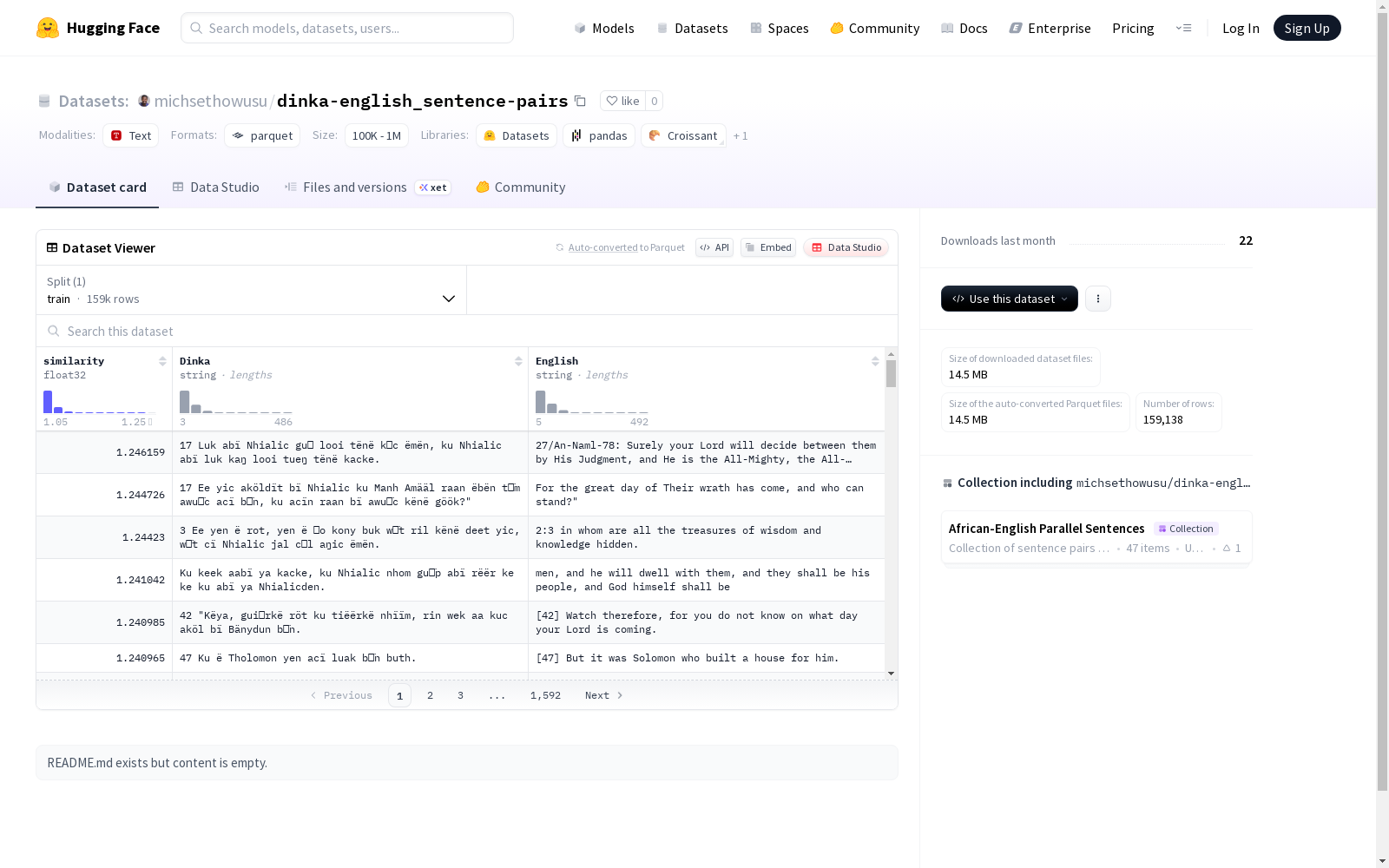Open Datasets in top navigation
The height and width of the screenshot is (868, 1389).
692,28
